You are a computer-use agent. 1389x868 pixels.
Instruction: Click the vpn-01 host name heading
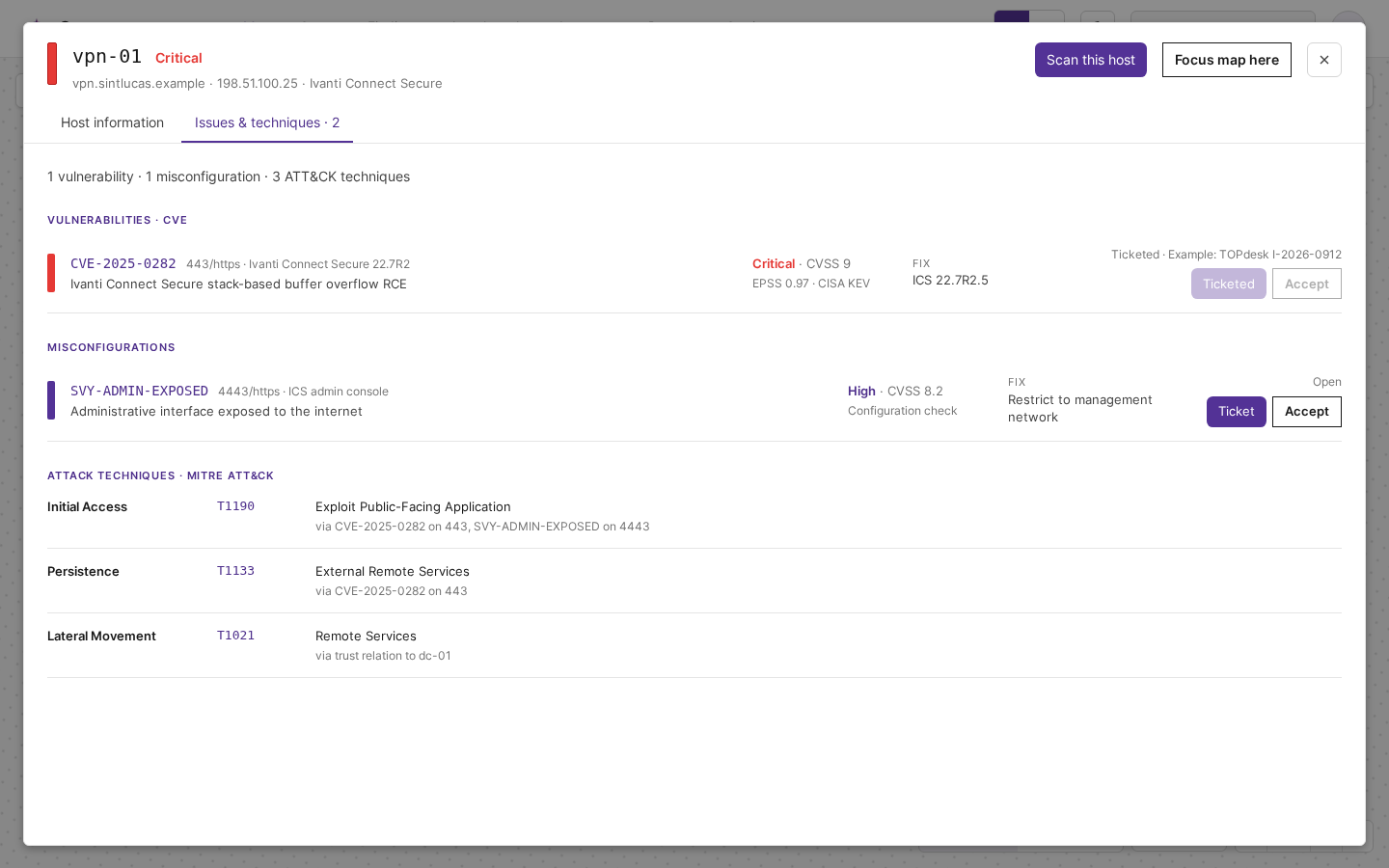[x=107, y=57]
